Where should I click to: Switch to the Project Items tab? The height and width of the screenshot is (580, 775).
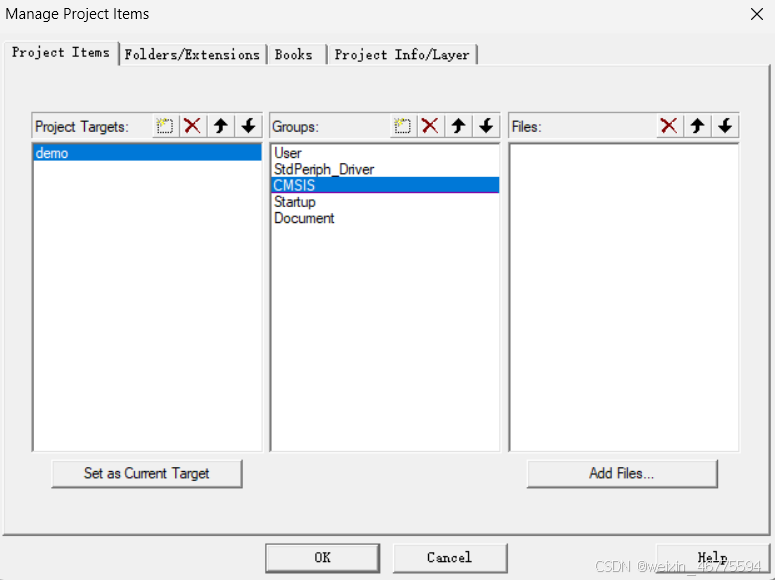(x=61, y=53)
